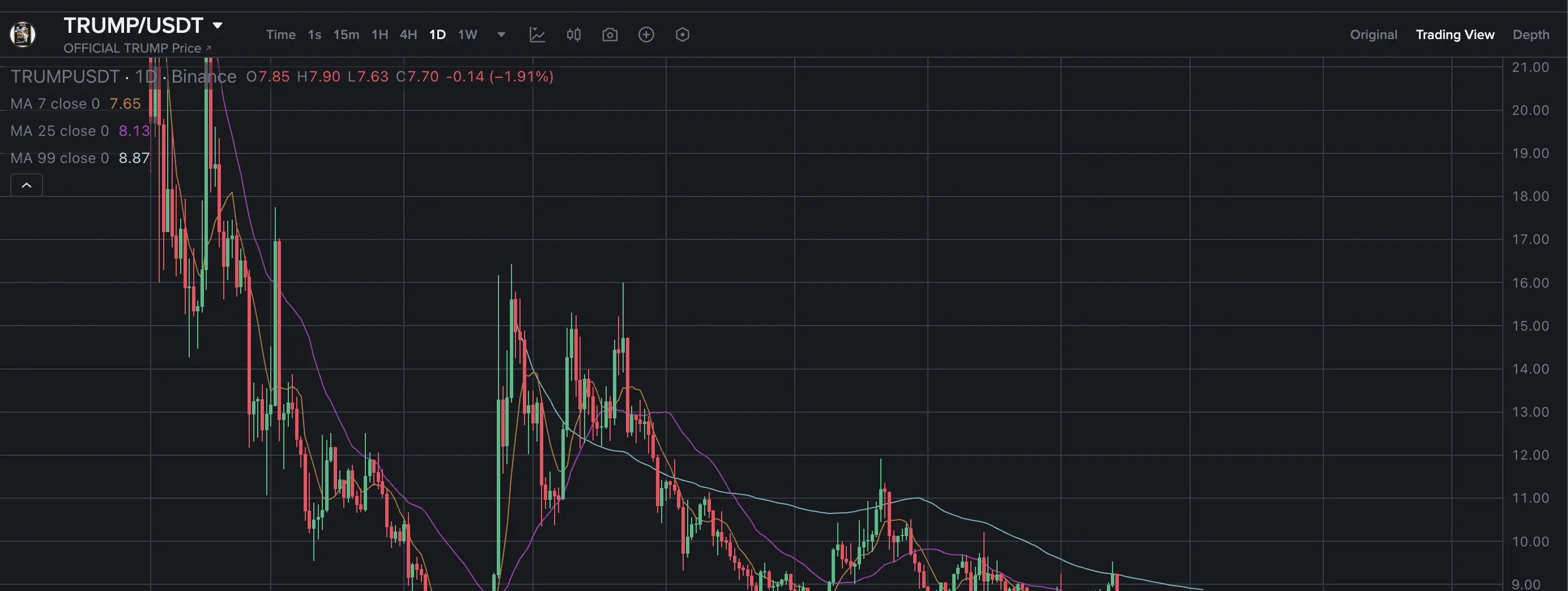Image resolution: width=1568 pixels, height=591 pixels.
Task: Switch to the 4H interval
Action: [408, 35]
